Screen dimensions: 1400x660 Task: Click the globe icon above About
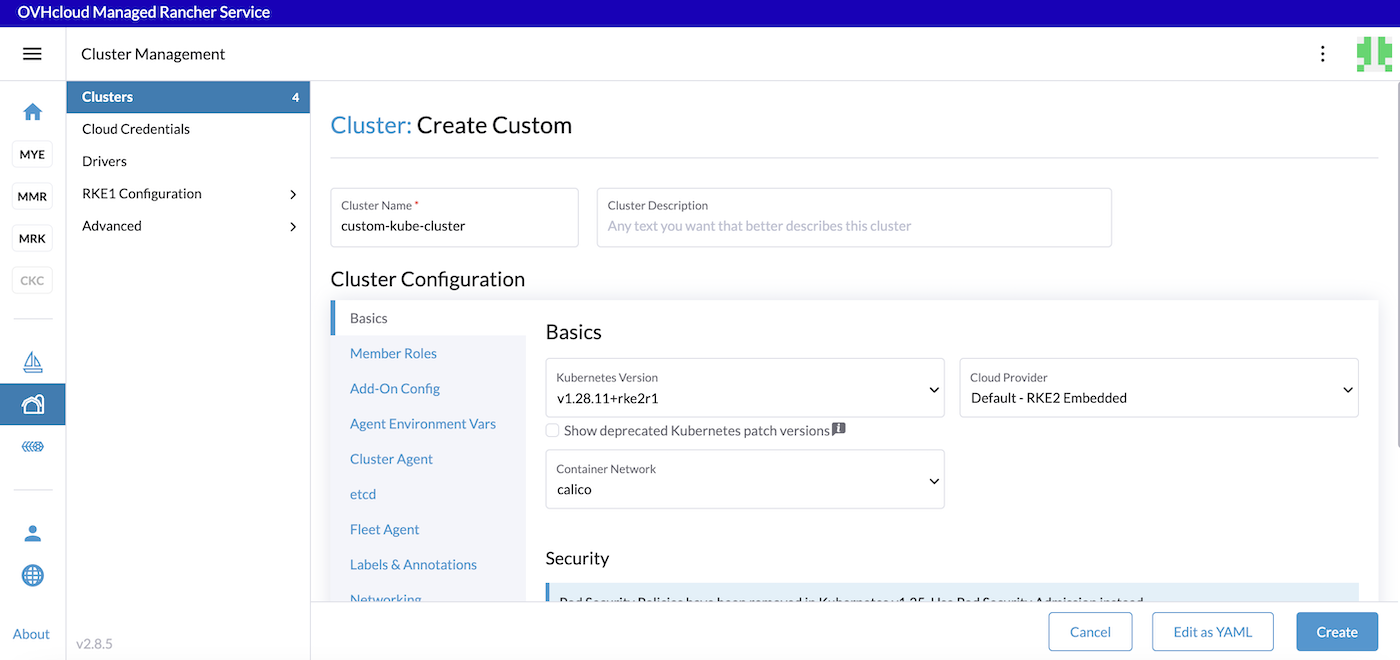click(32, 575)
